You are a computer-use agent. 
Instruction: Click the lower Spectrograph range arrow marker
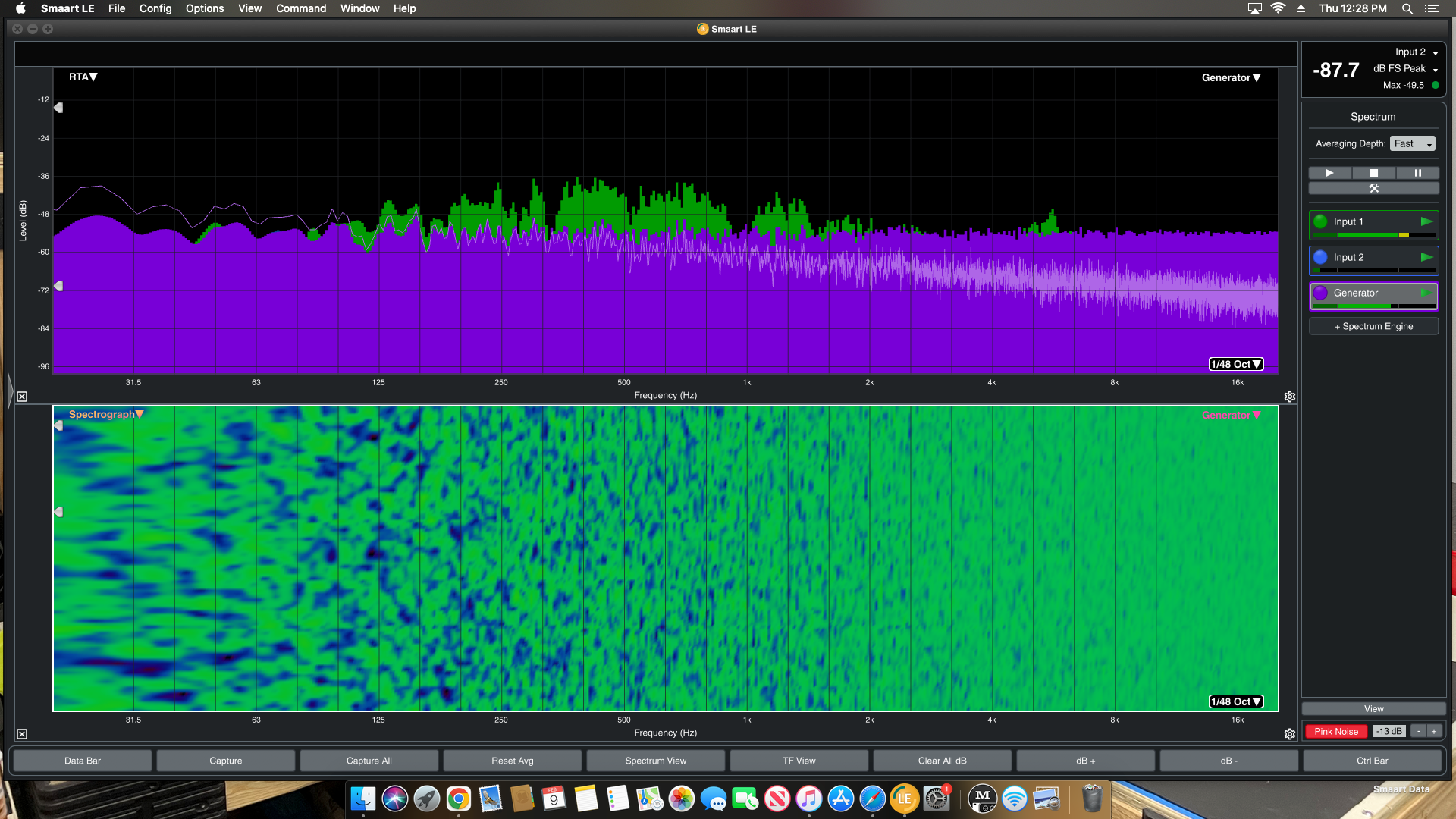[x=58, y=512]
